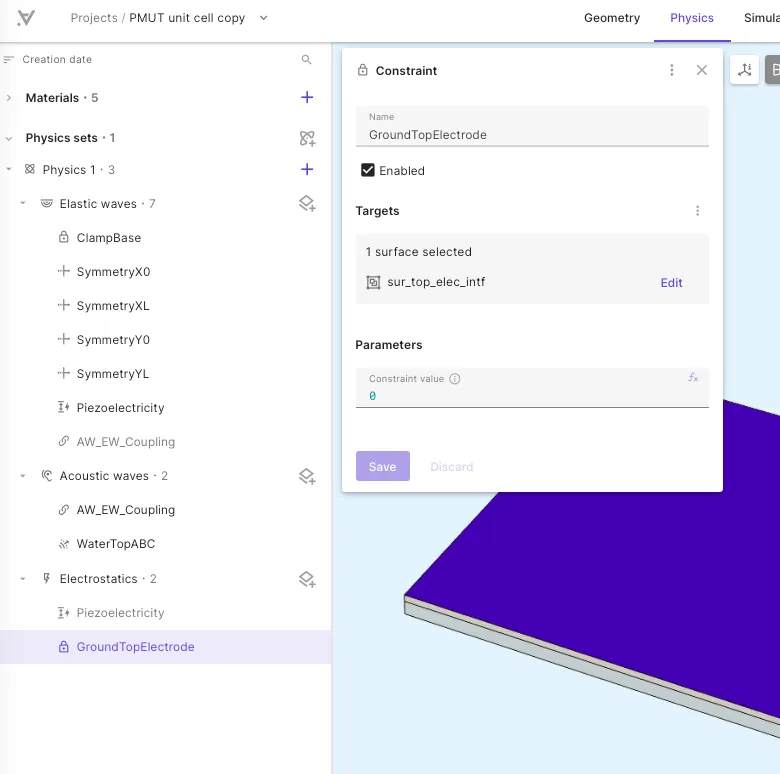Click the ClampBase lock icon

(x=64, y=237)
